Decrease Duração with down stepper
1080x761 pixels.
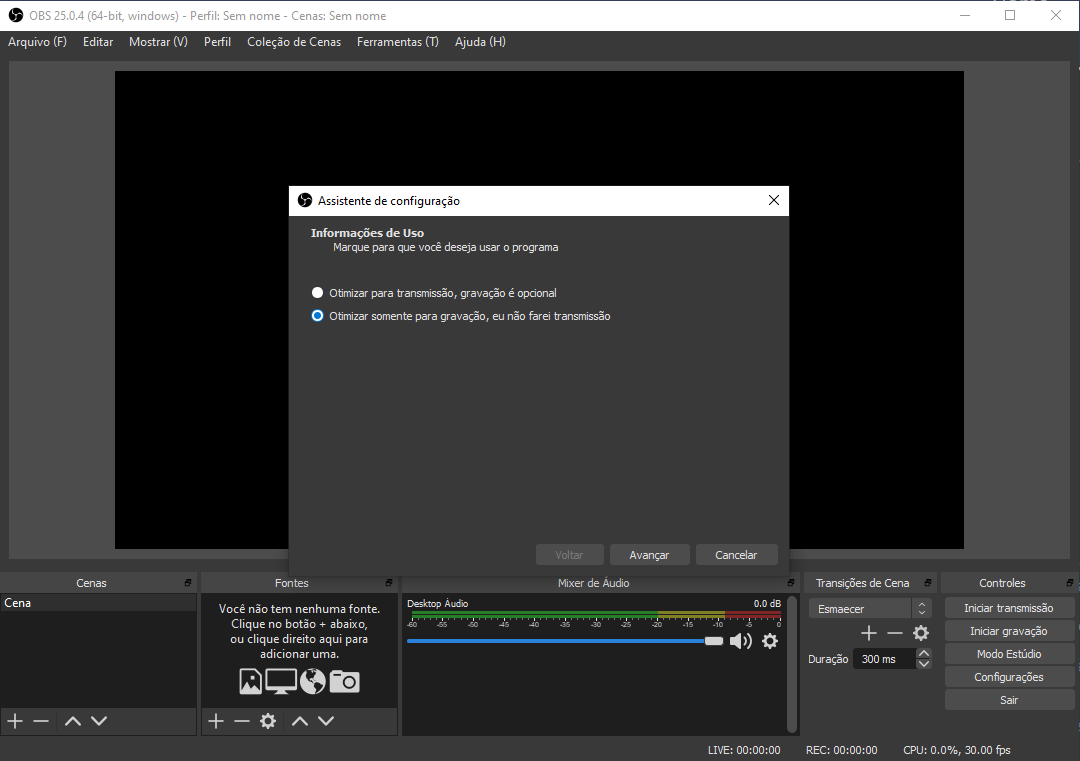[x=924, y=664]
